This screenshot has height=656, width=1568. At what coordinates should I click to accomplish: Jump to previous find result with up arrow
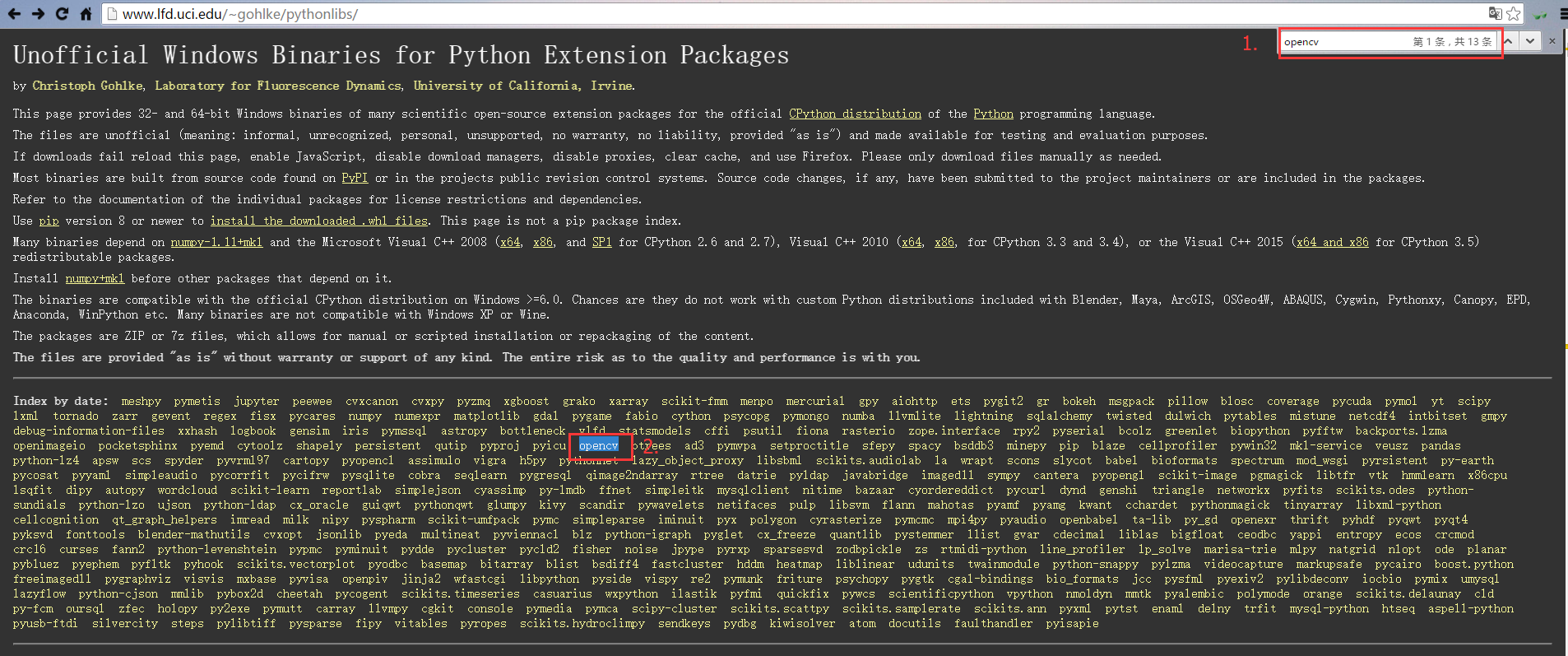[1510, 40]
